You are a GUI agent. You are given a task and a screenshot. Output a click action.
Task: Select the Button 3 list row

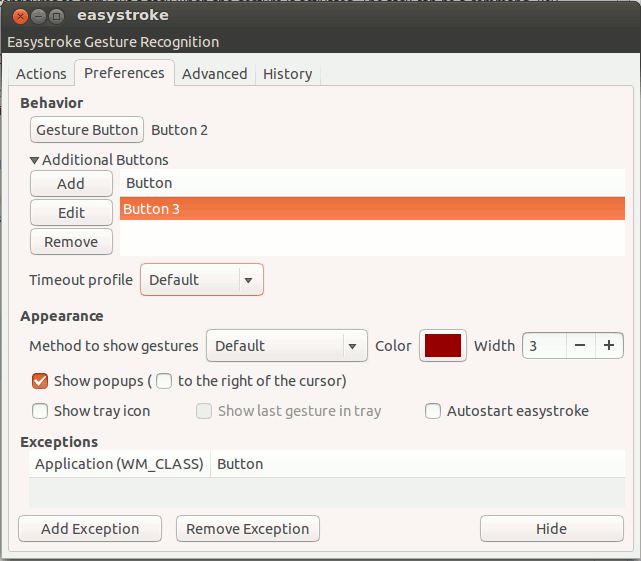pos(372,209)
